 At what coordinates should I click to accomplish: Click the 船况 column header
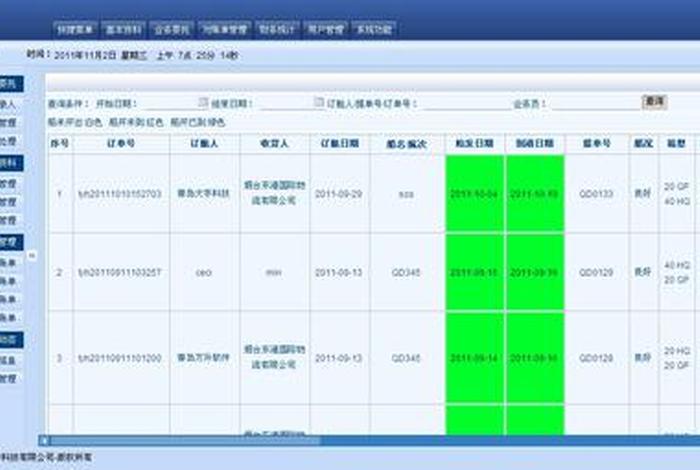point(643,143)
